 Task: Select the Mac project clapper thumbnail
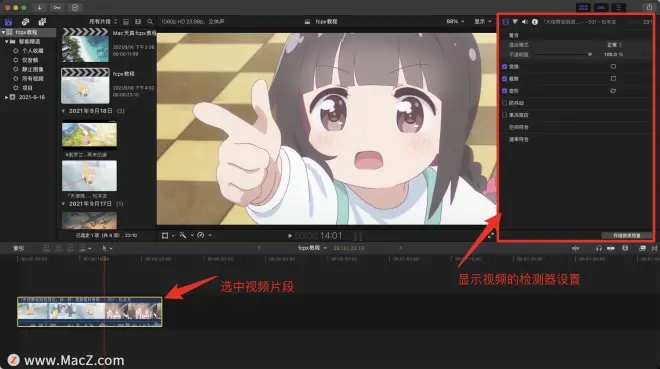(85, 45)
